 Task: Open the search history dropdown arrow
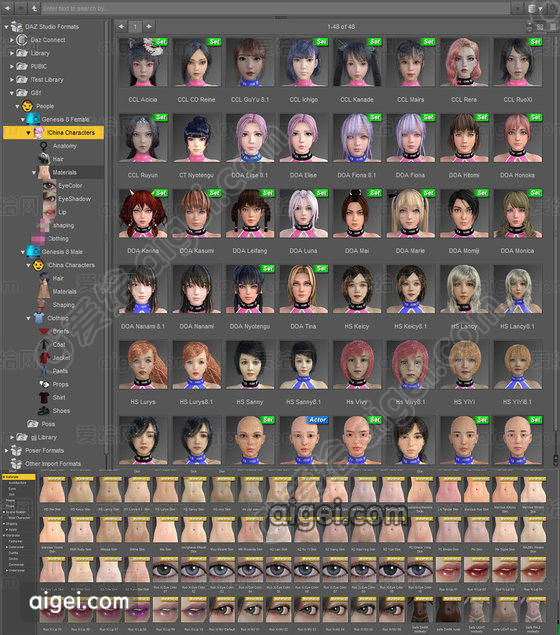[517, 8]
